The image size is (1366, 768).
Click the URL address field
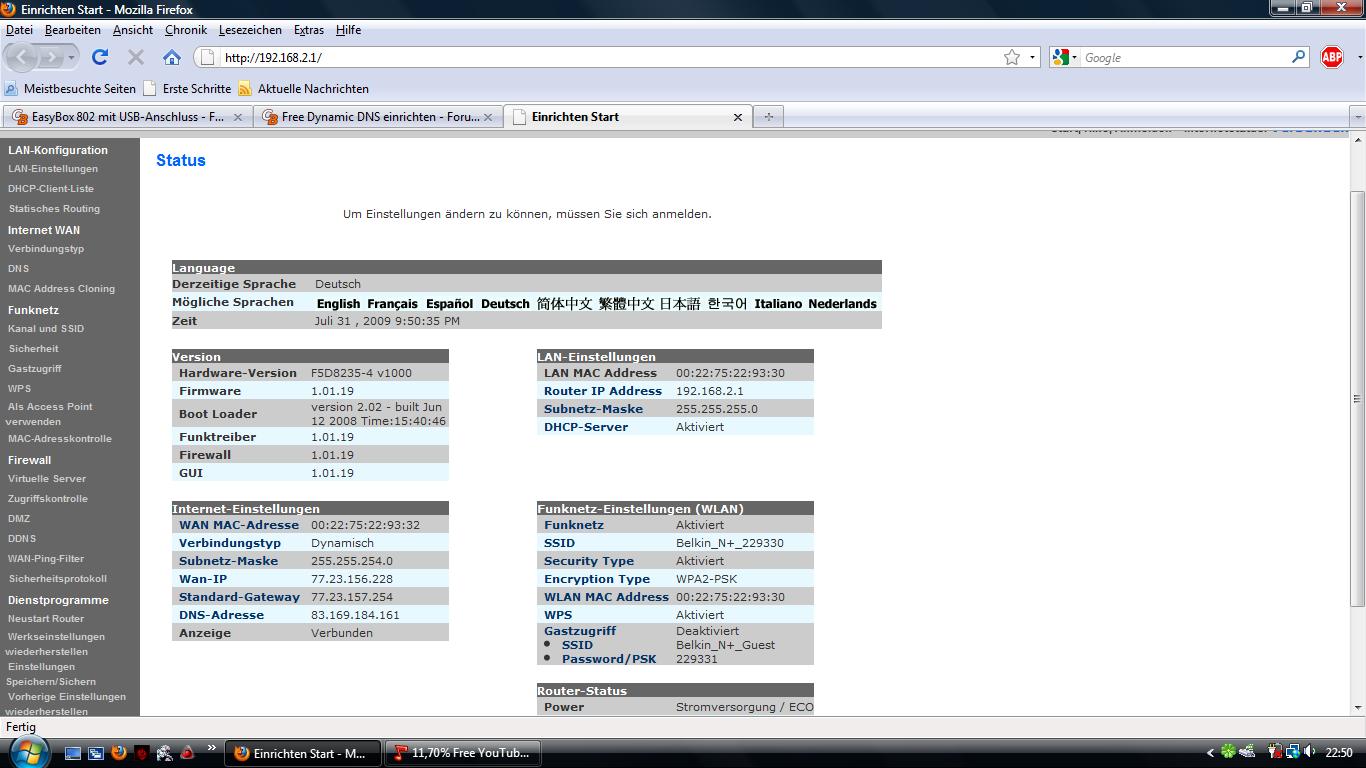610,58
